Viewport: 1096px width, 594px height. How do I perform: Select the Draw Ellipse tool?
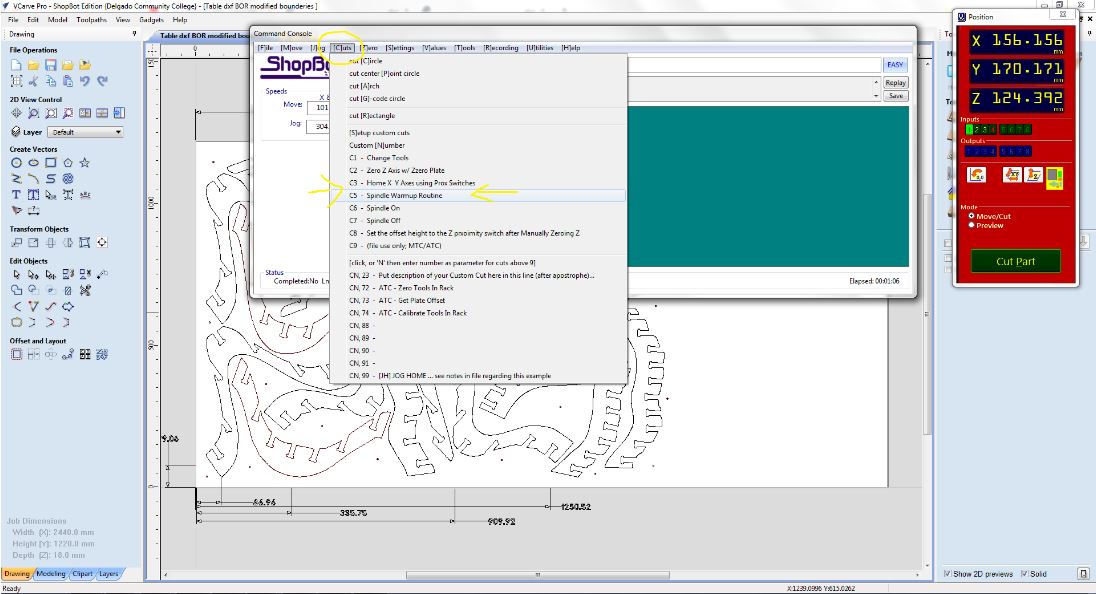click(33, 163)
